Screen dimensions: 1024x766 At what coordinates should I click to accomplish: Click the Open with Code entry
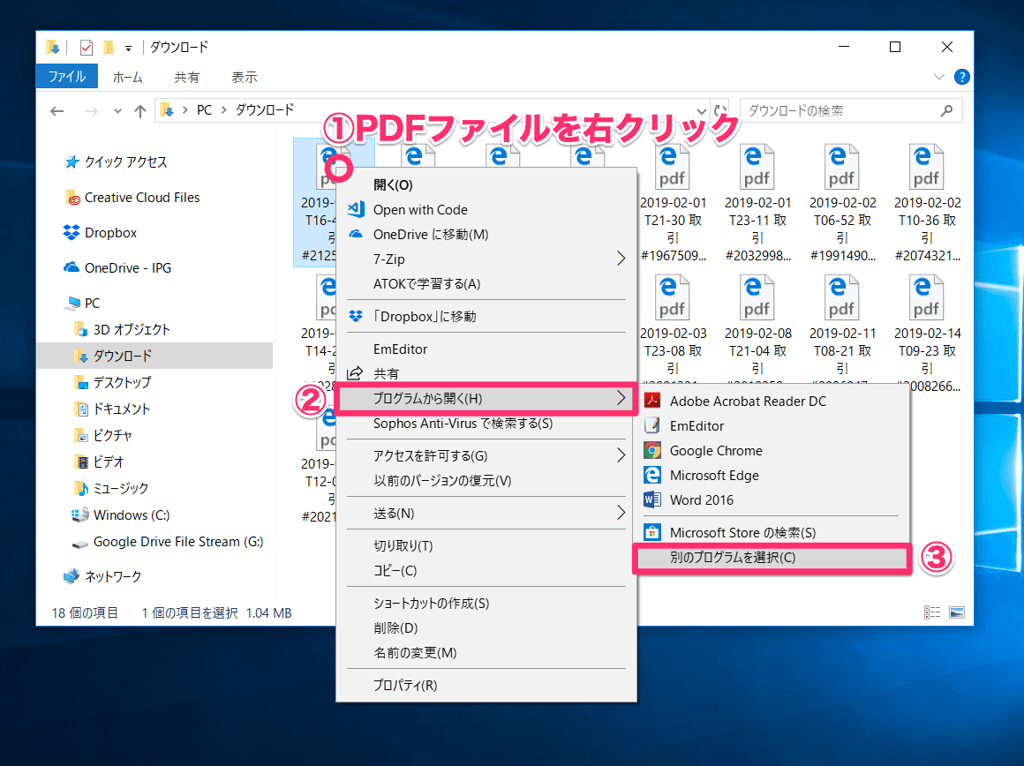(420, 210)
